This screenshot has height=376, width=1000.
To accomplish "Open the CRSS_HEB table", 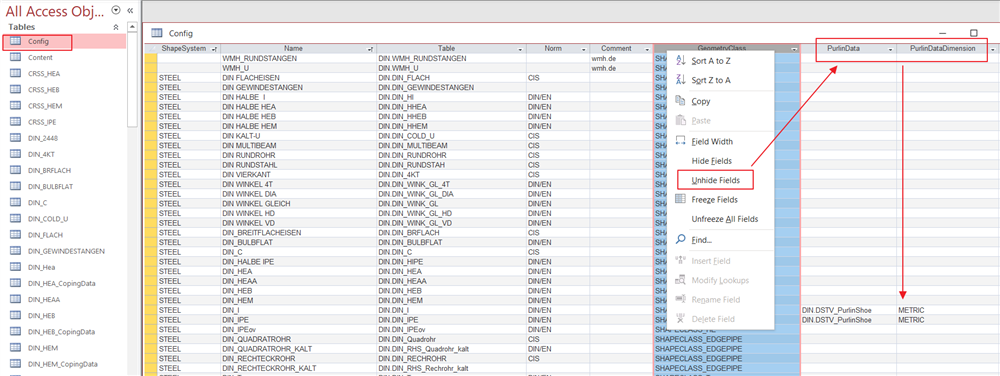I will pos(44,89).
